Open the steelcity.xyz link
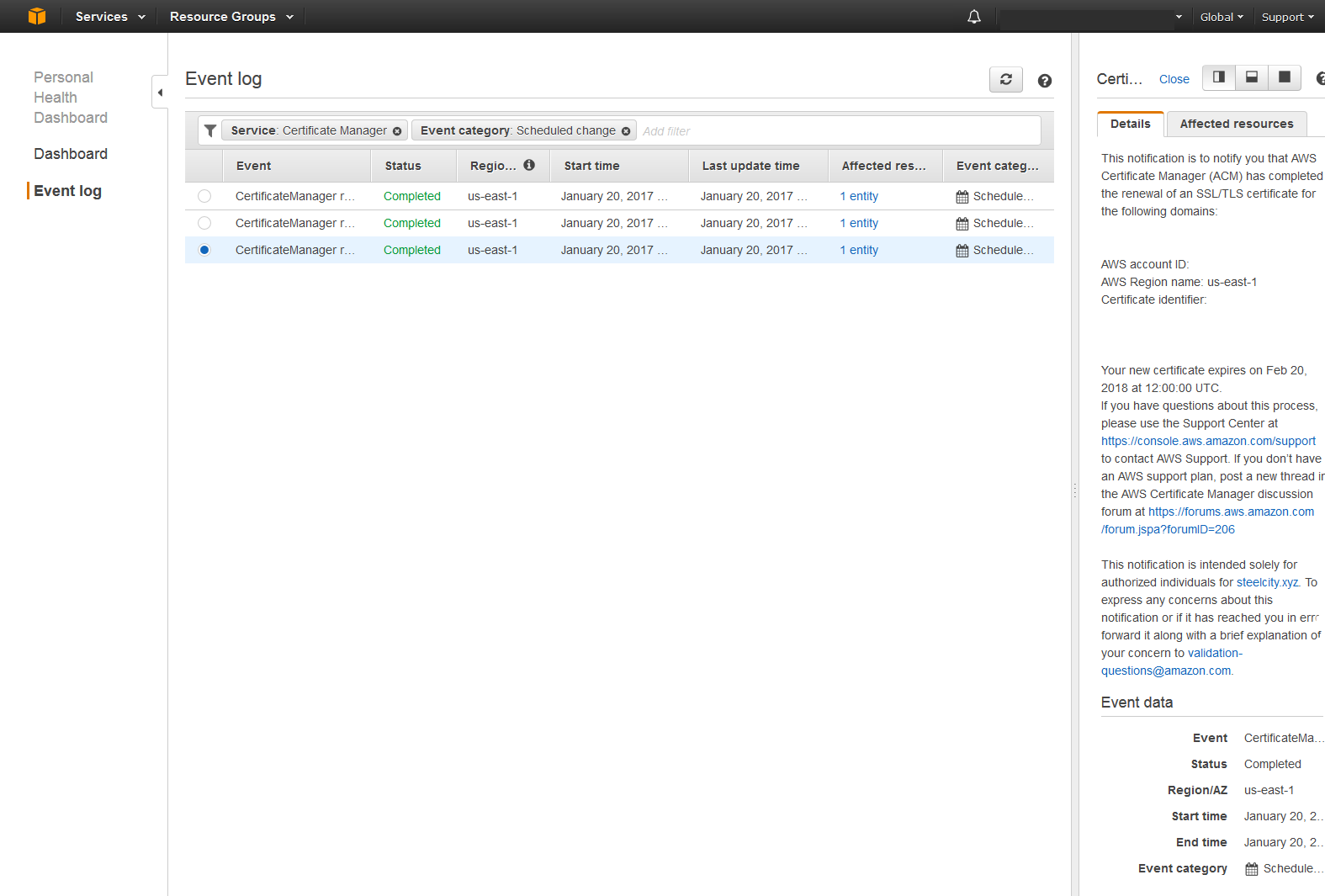 [1267, 582]
